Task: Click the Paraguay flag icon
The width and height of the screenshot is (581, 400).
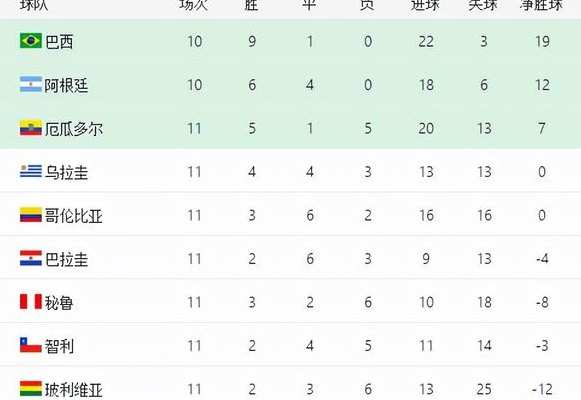Action: (x=31, y=259)
